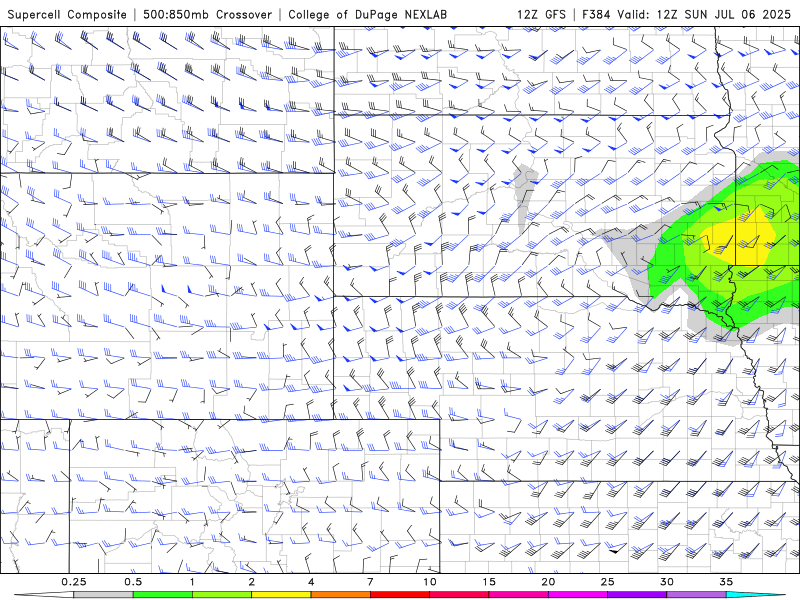The height and width of the screenshot is (600, 800).
Task: Pick the orange 4–7 legend color segment
Action: 340,595
